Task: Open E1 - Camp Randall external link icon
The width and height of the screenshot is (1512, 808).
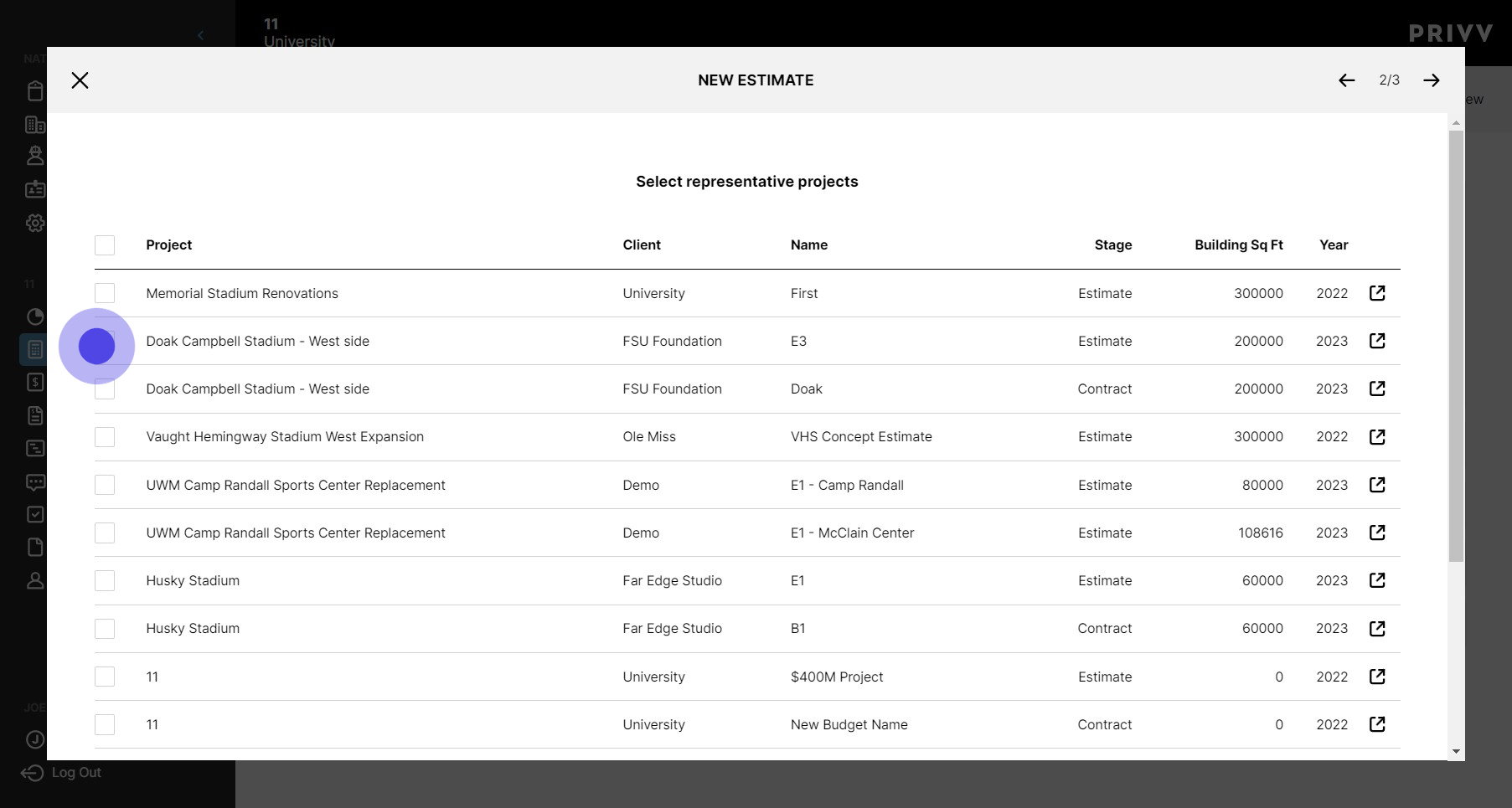Action: [x=1377, y=485]
